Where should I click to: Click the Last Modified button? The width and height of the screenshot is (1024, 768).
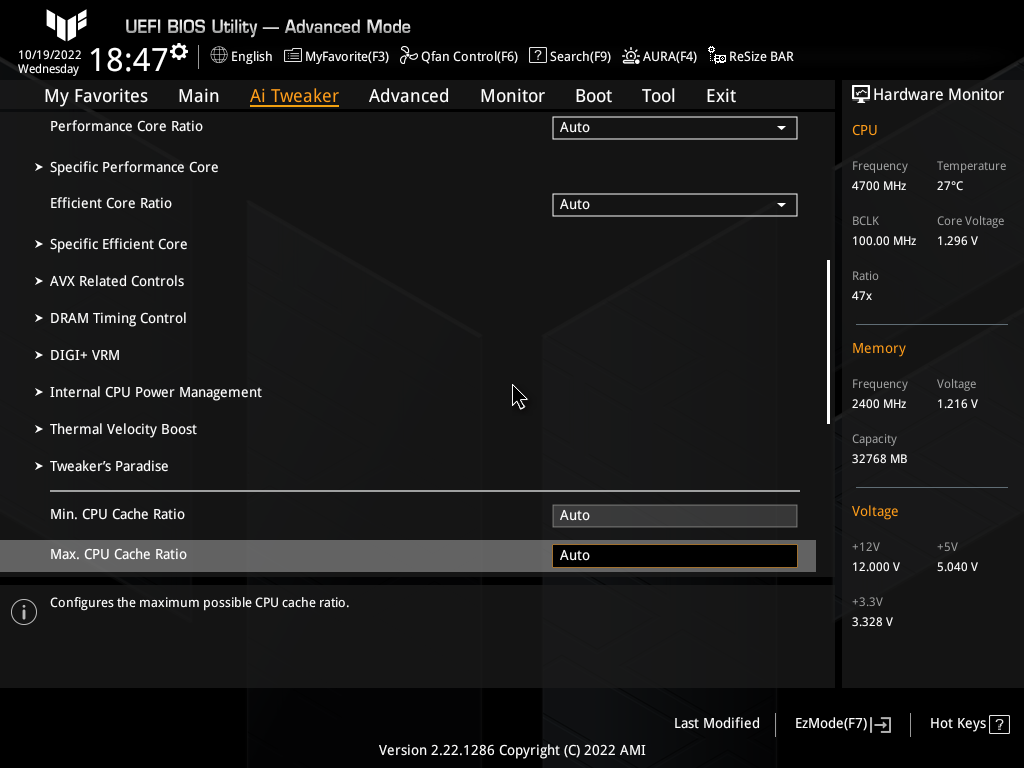pos(717,723)
